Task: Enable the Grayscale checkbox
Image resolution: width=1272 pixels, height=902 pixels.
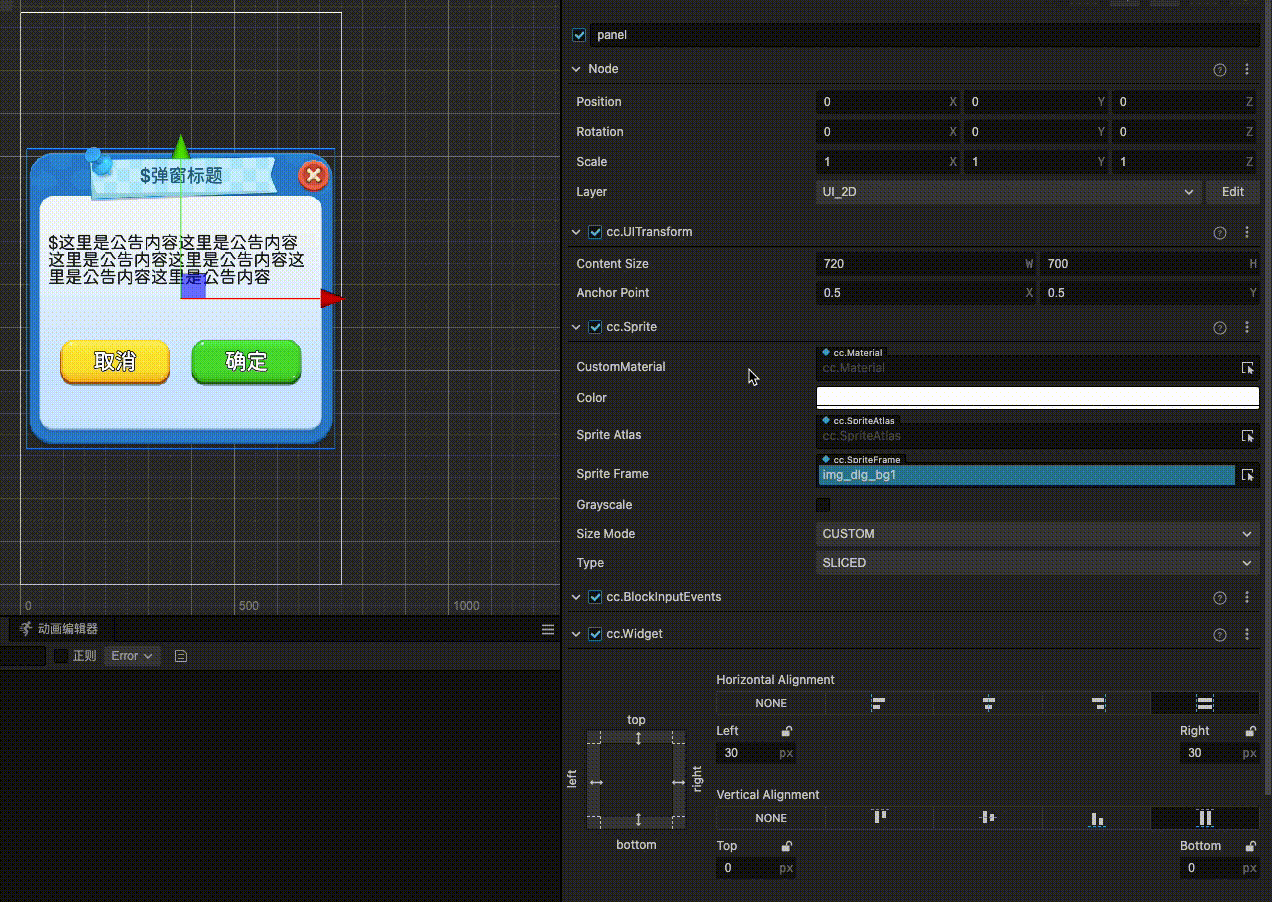Action: (x=823, y=505)
